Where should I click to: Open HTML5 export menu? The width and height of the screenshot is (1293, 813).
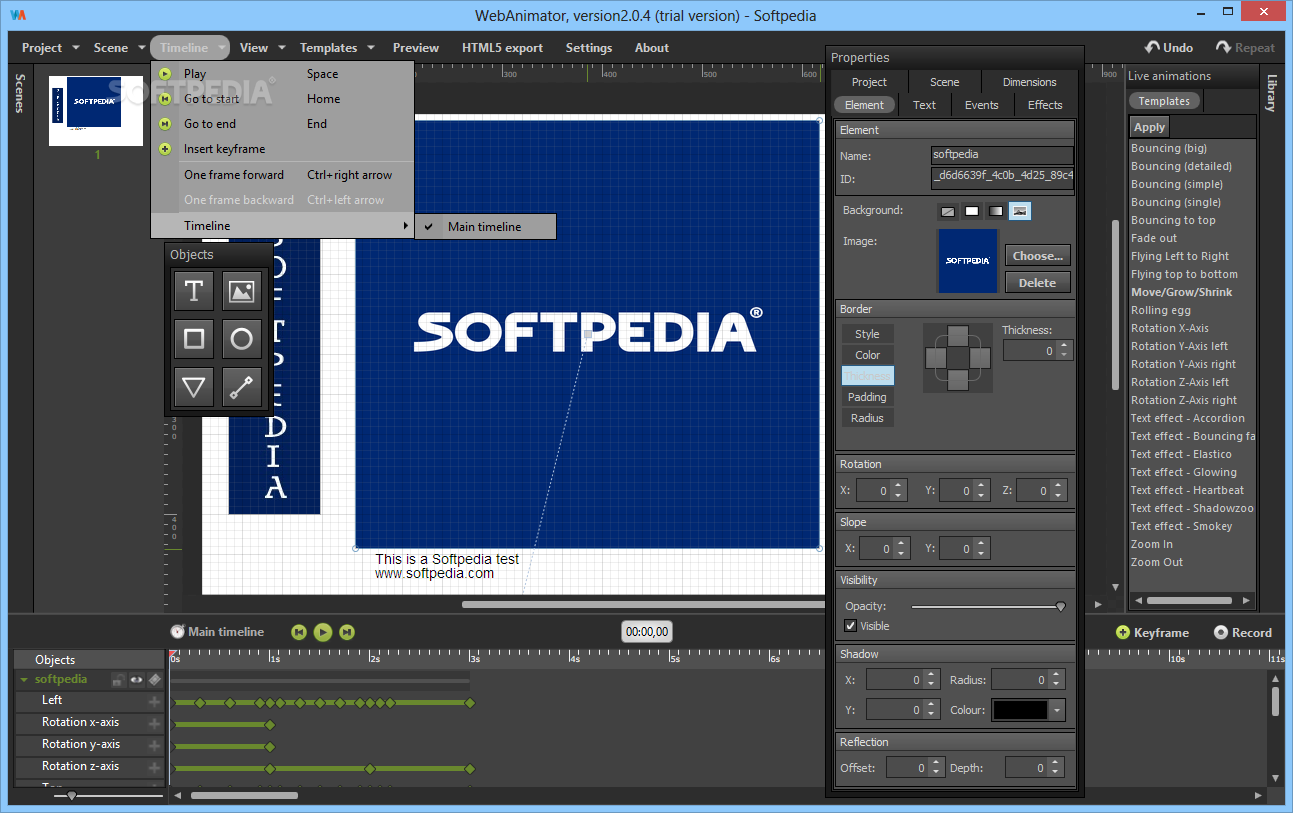[x=502, y=47]
